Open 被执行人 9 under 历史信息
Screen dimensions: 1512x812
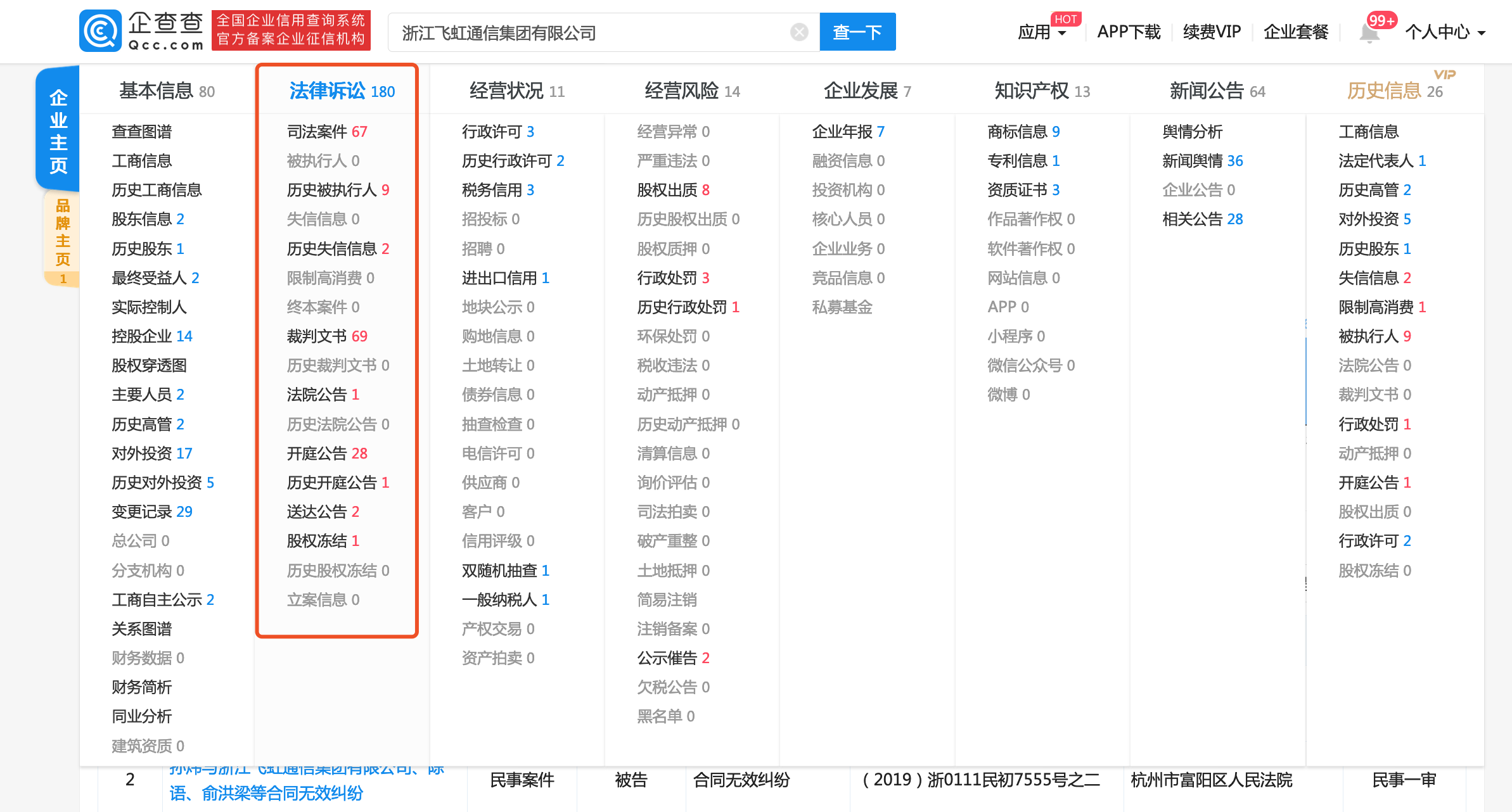pyautogui.click(x=1374, y=336)
